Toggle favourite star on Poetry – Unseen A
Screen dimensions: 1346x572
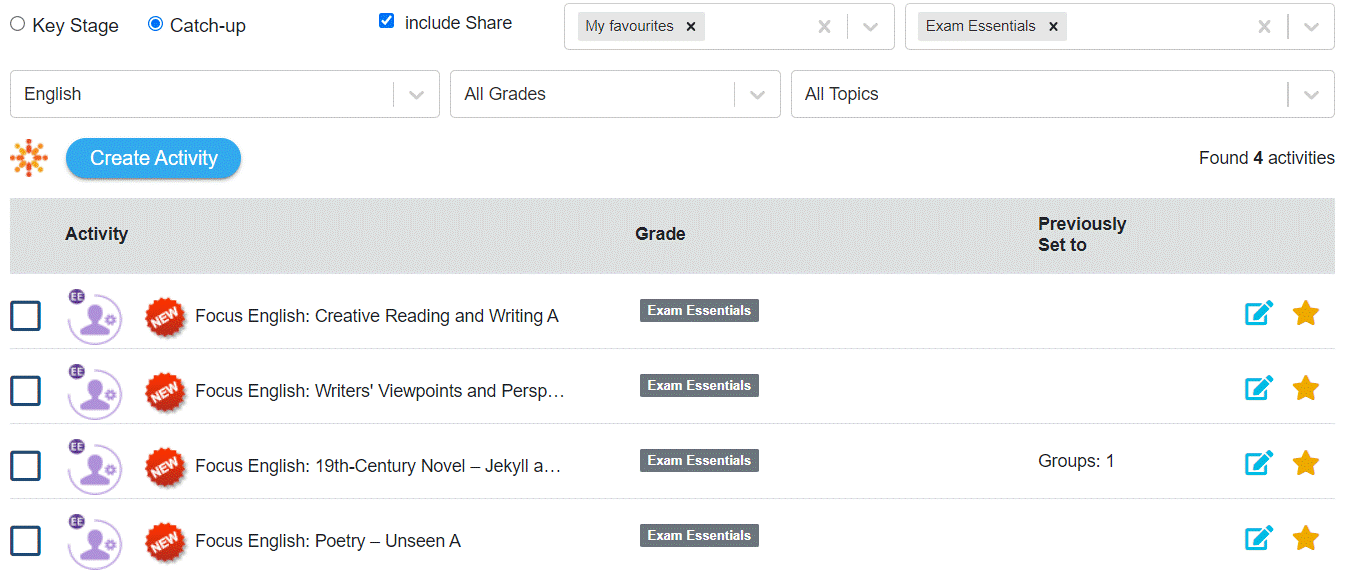1305,539
